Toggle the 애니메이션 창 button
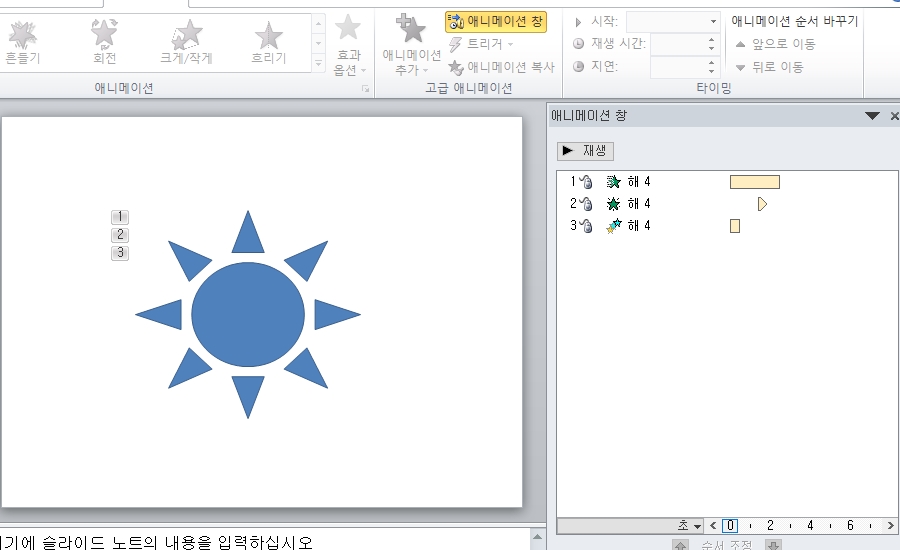Screen dimensions: 900x550 click(x=496, y=22)
